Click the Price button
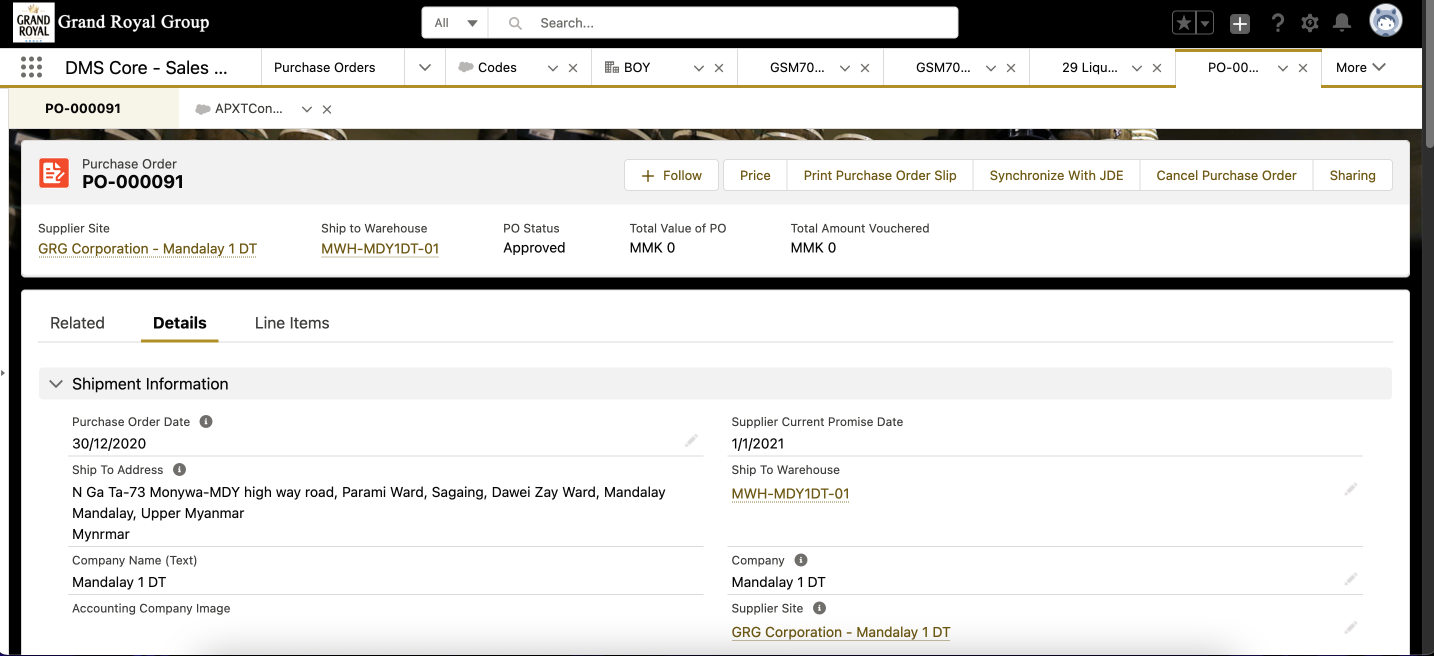The image size is (1434, 656). pyautogui.click(x=755, y=175)
